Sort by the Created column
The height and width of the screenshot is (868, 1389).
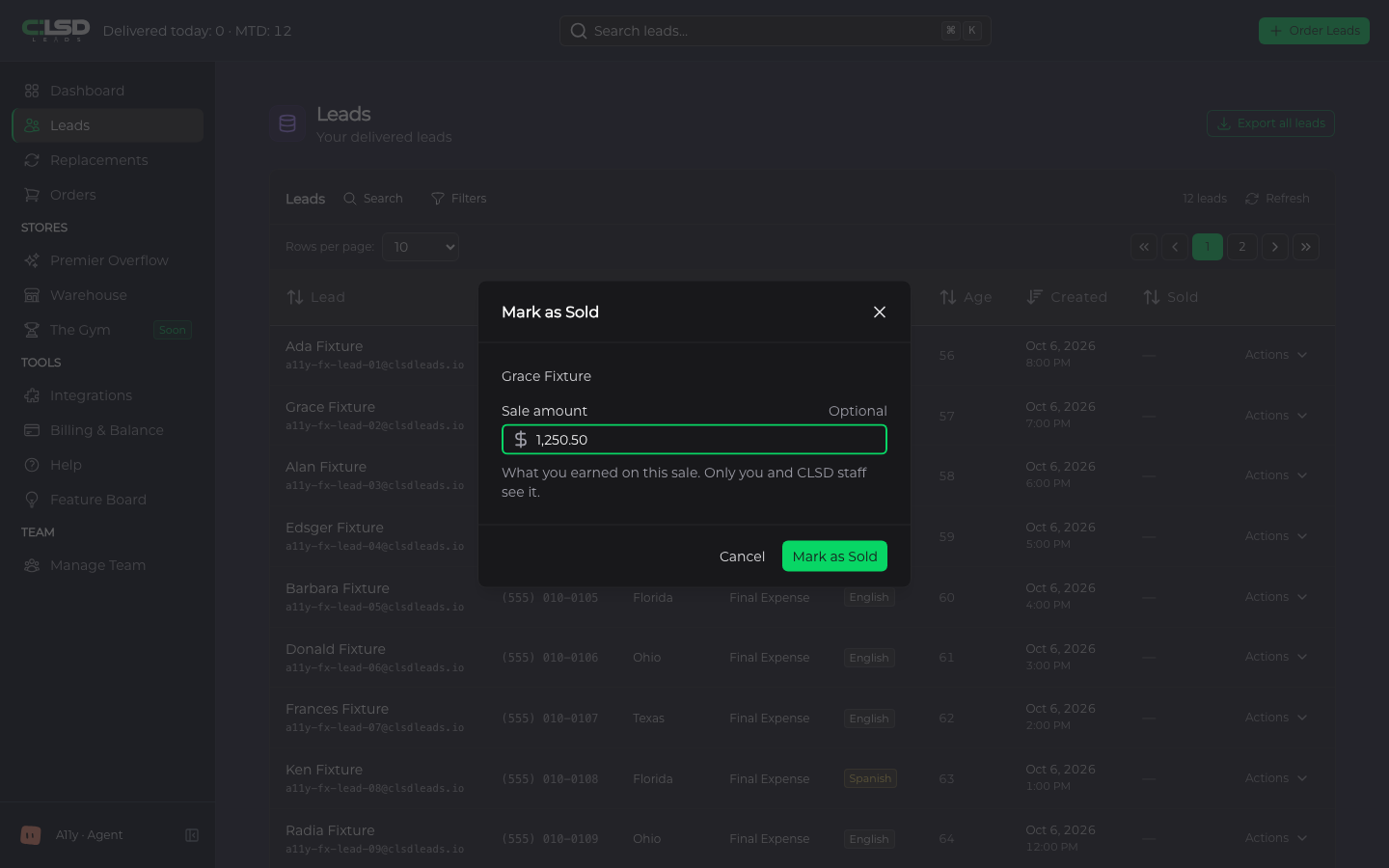[1067, 297]
